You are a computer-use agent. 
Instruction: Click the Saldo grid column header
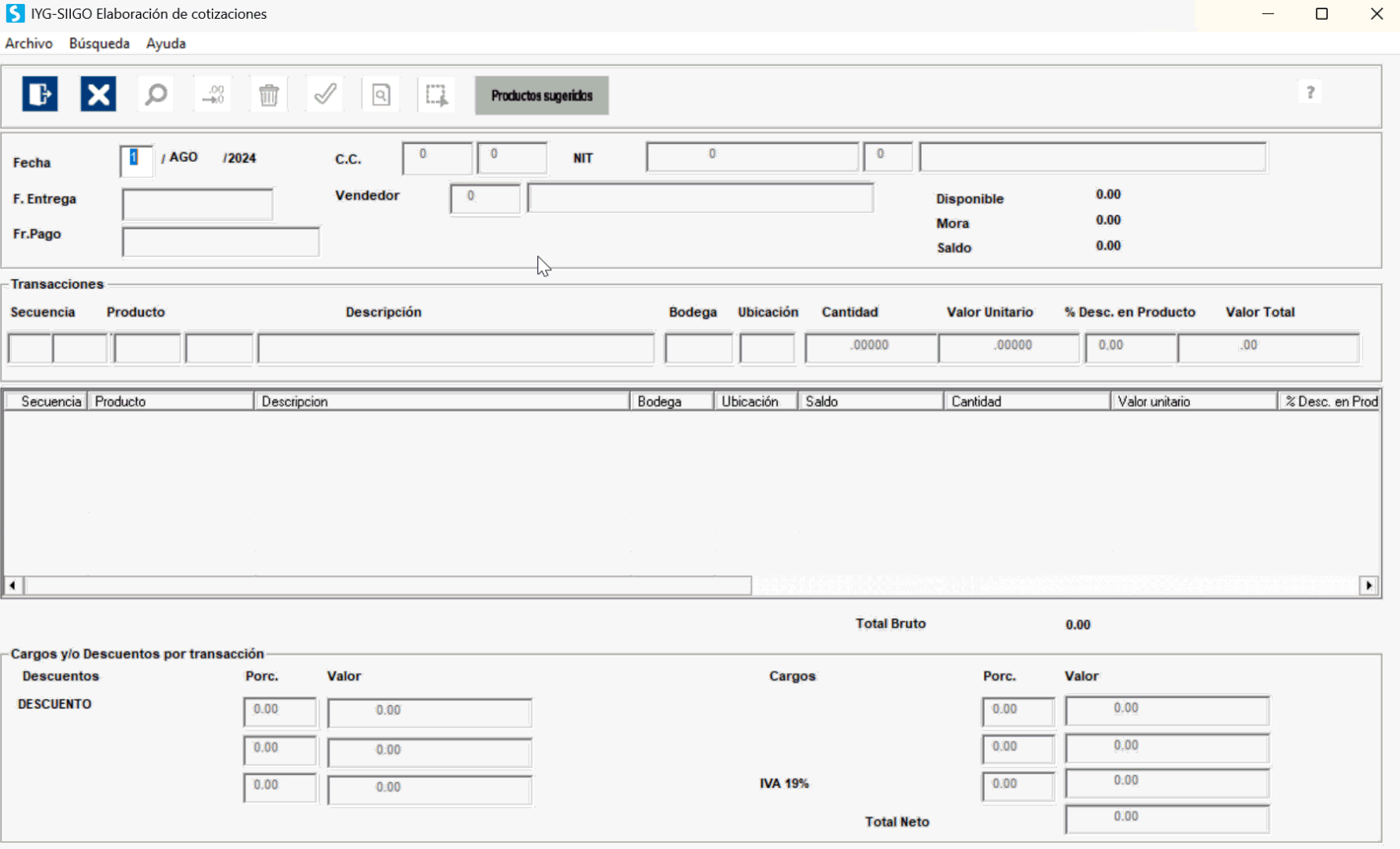point(871,402)
